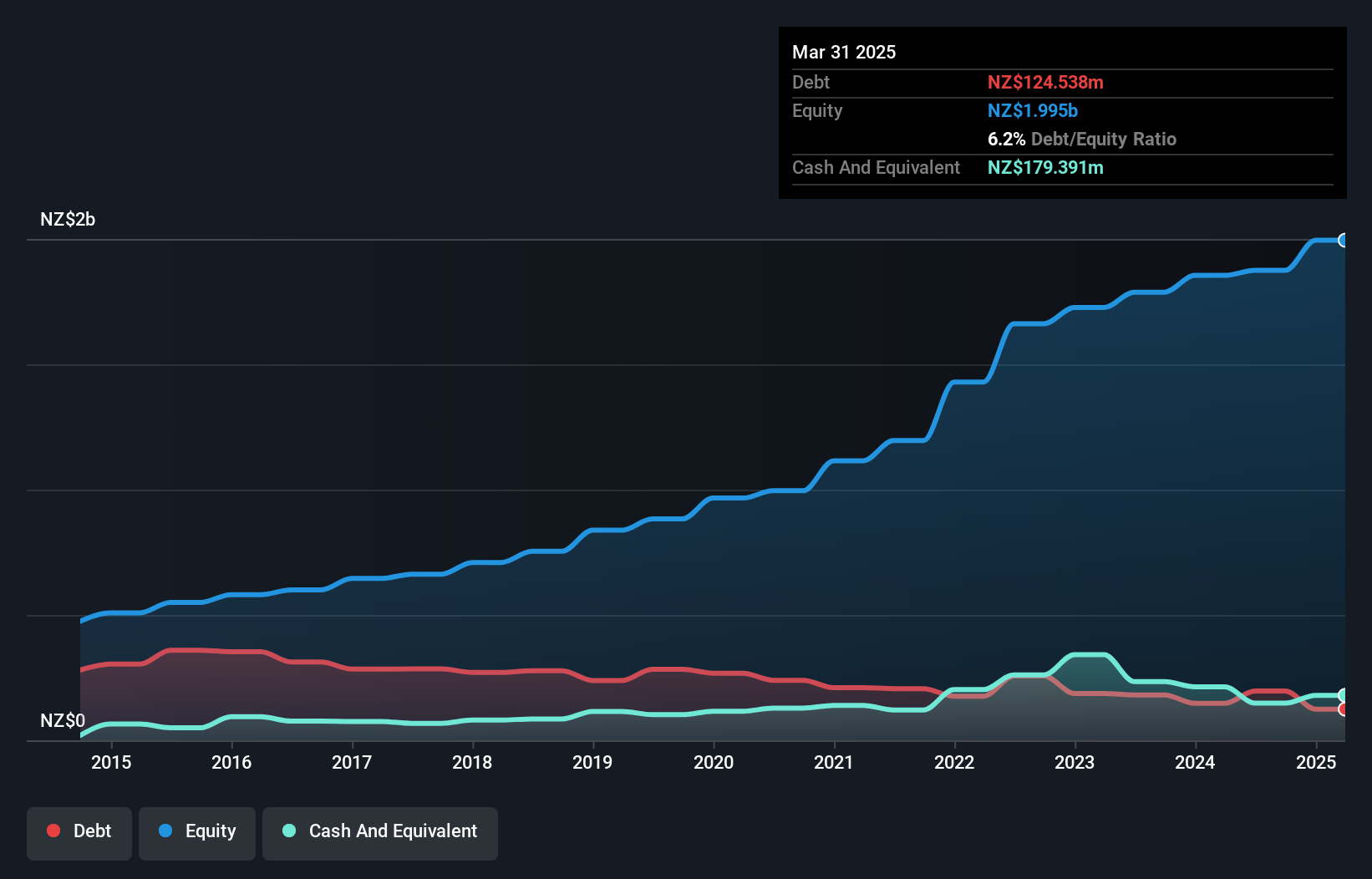This screenshot has width=1372, height=879.
Task: Toggle visibility of the Debt series
Action: point(79,832)
